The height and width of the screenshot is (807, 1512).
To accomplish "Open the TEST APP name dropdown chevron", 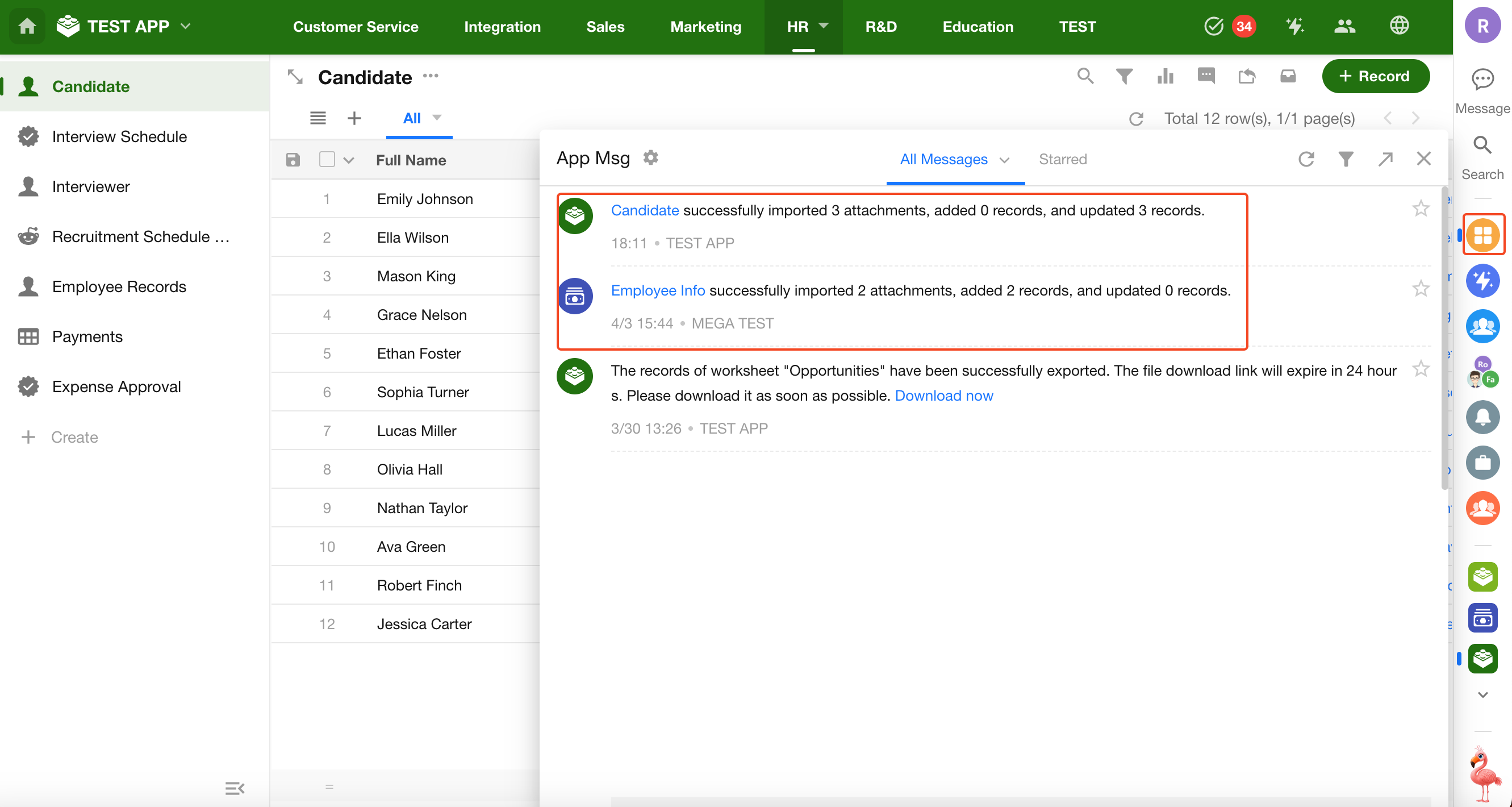I will tap(186, 27).
